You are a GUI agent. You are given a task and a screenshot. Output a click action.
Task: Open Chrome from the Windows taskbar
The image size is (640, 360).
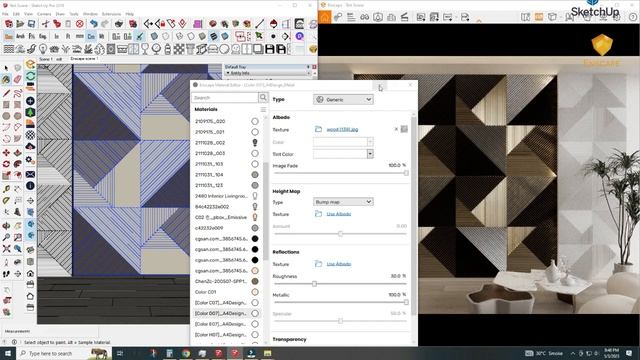click(186, 353)
